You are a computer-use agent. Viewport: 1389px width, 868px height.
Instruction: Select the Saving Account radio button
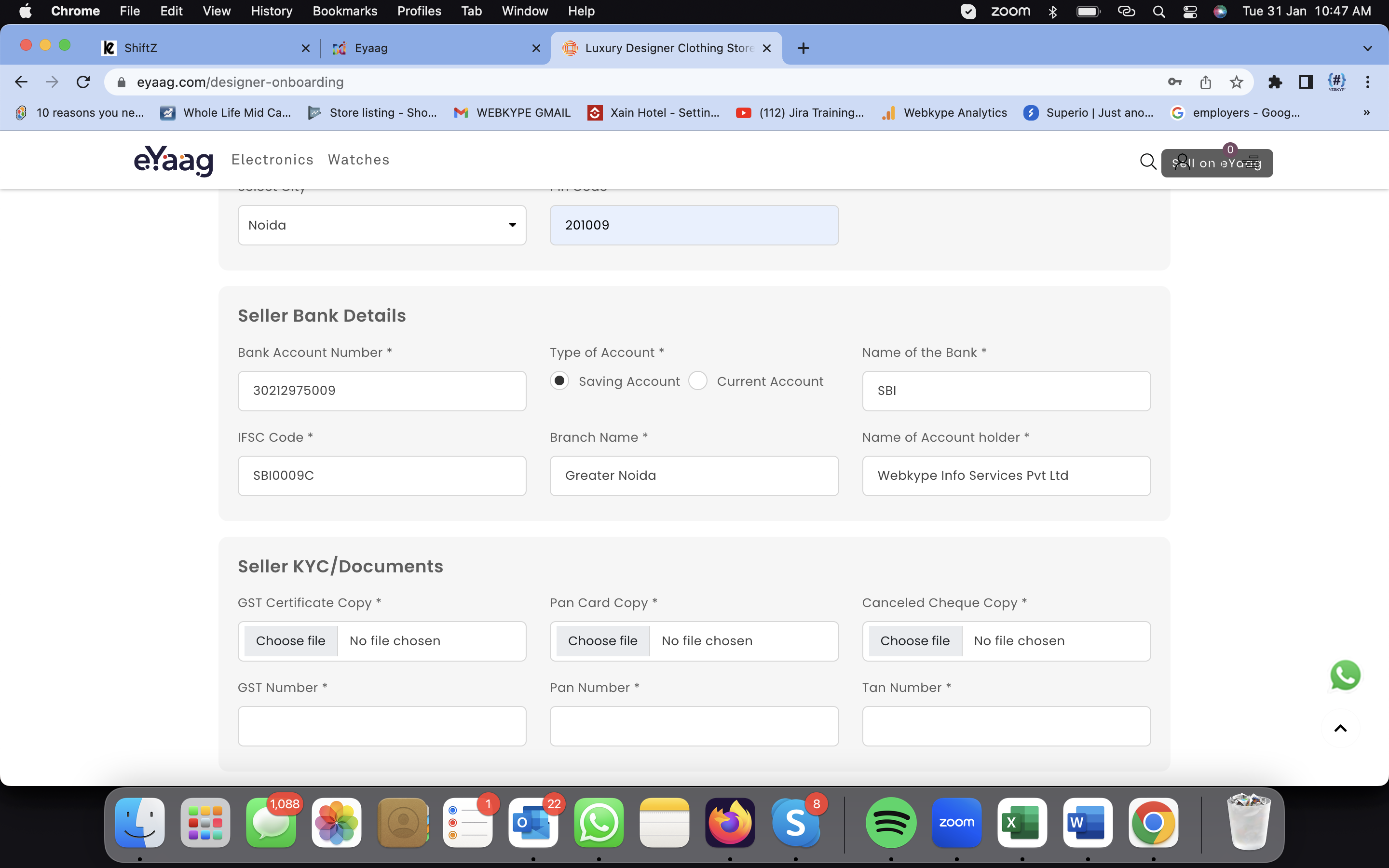click(x=559, y=381)
